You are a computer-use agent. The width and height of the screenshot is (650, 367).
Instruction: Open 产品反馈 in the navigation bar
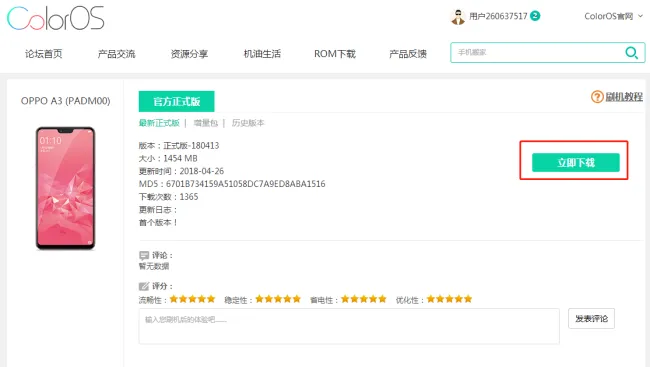[408, 54]
